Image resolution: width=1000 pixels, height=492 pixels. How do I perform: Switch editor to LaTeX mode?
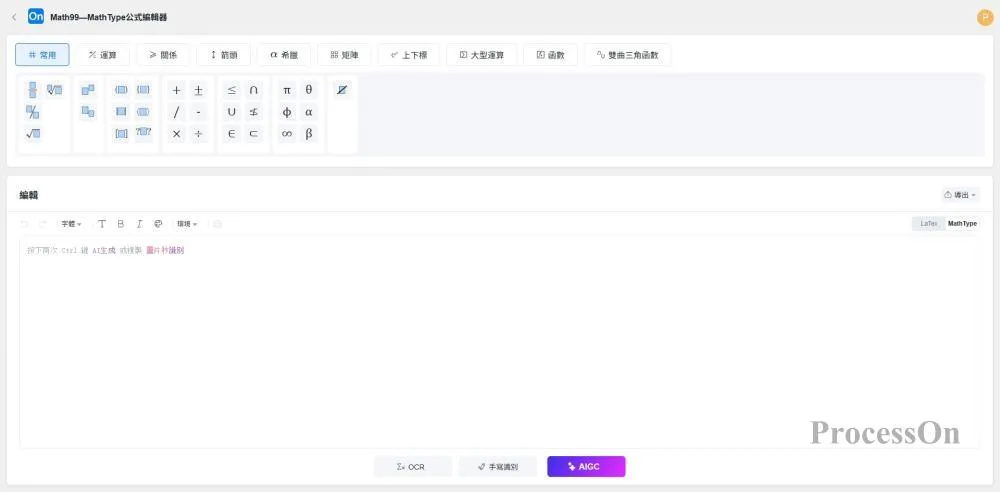(x=928, y=224)
